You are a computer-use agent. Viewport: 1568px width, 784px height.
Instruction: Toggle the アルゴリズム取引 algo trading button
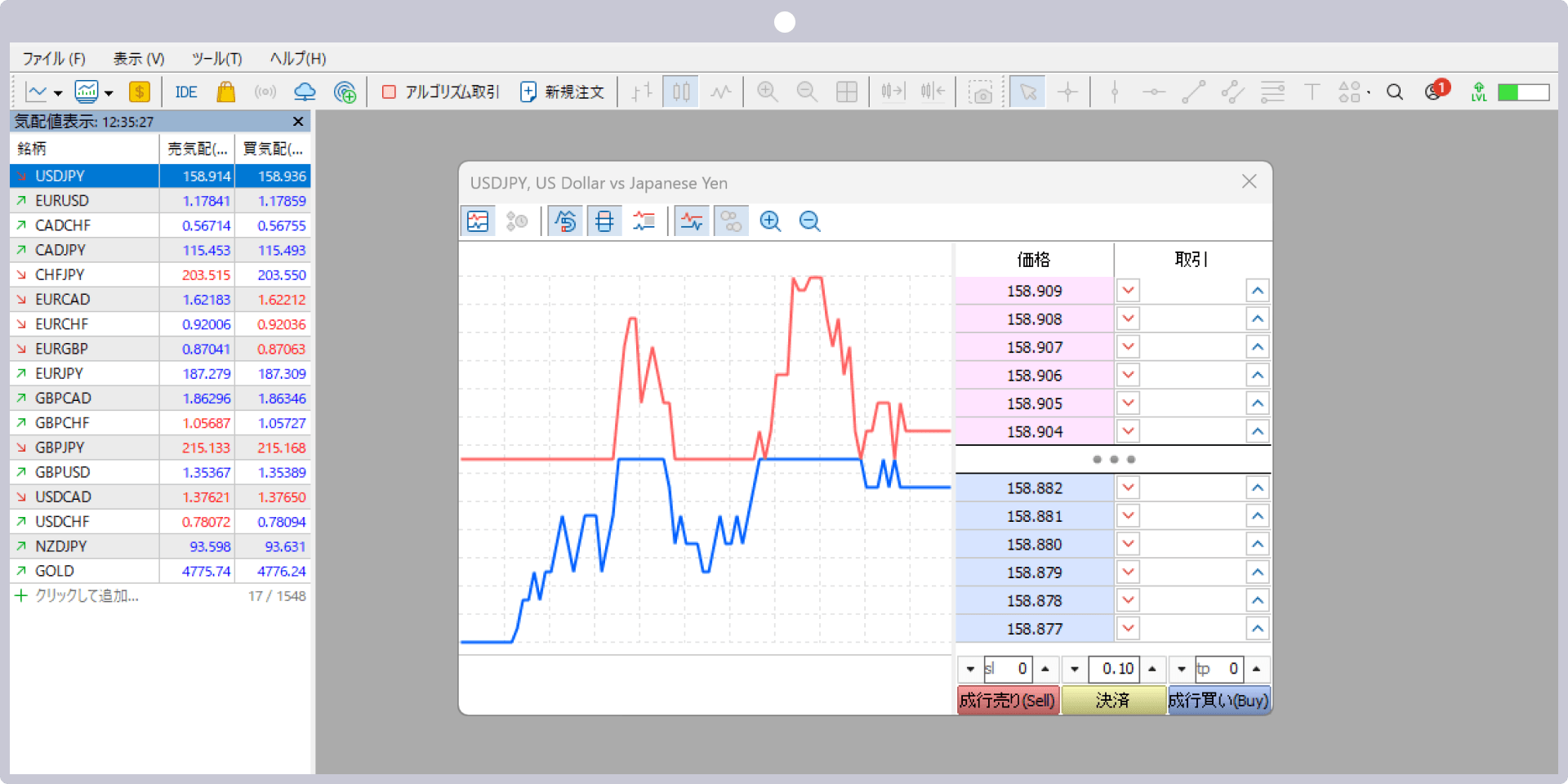coord(441,91)
